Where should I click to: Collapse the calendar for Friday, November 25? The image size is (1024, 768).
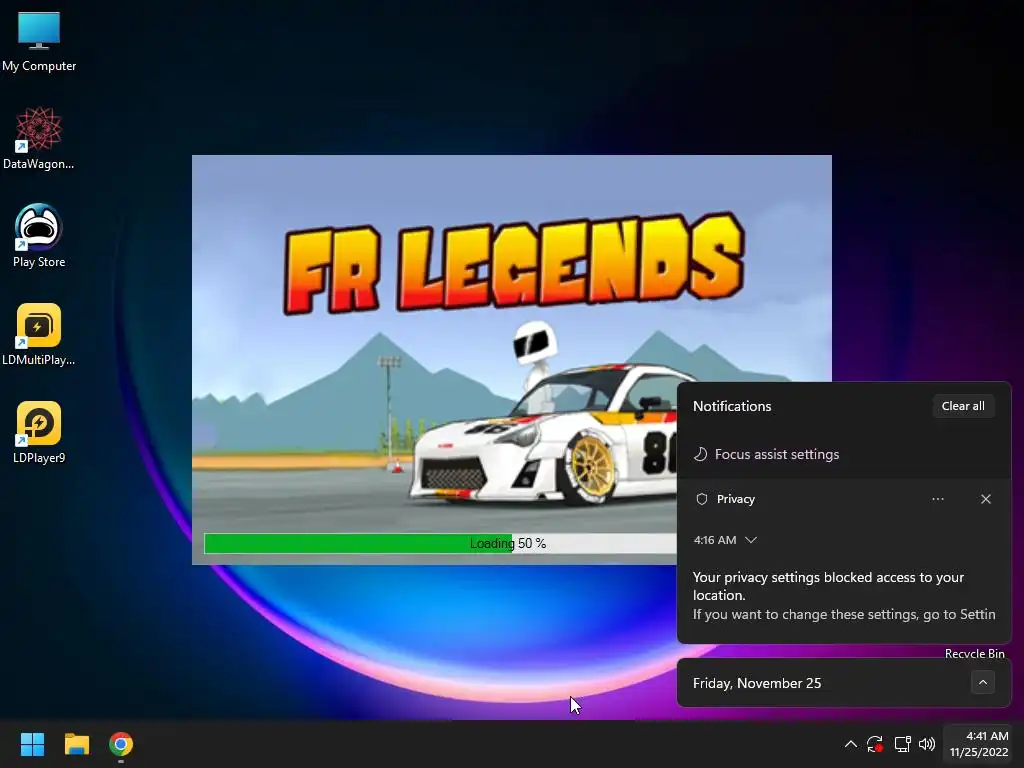(983, 682)
